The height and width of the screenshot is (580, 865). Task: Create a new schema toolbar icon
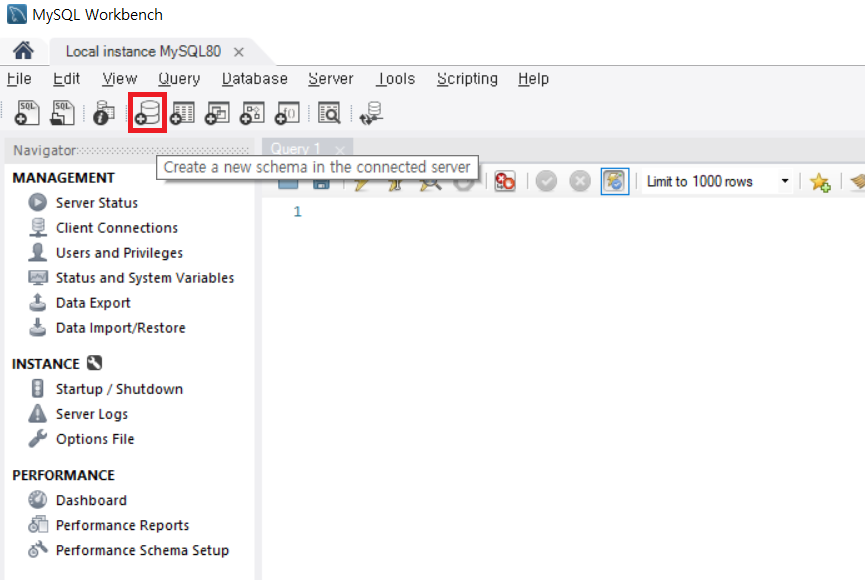pos(147,113)
